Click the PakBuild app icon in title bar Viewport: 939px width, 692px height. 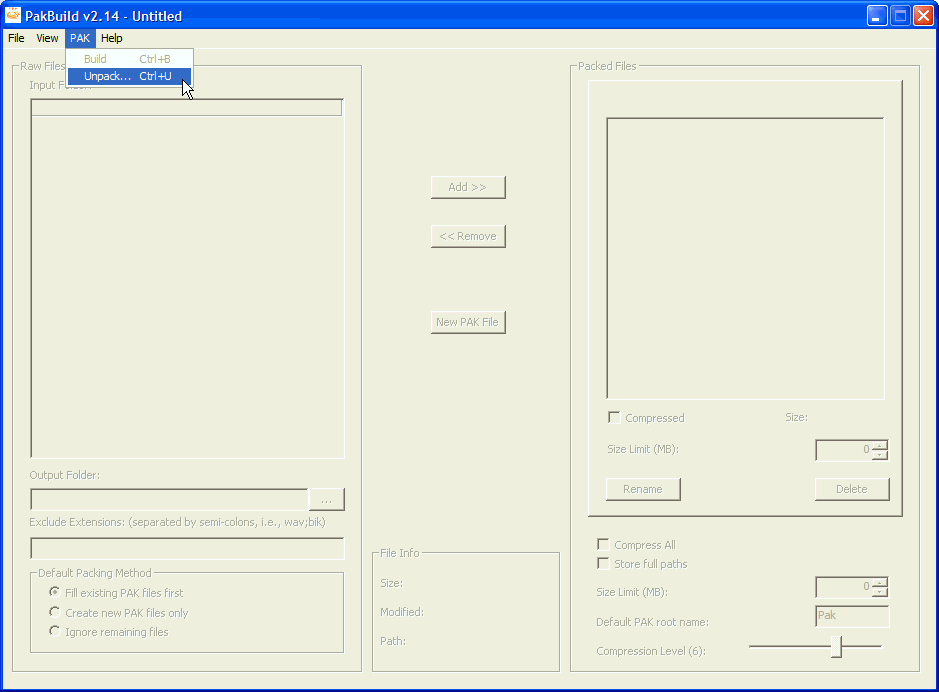click(13, 14)
